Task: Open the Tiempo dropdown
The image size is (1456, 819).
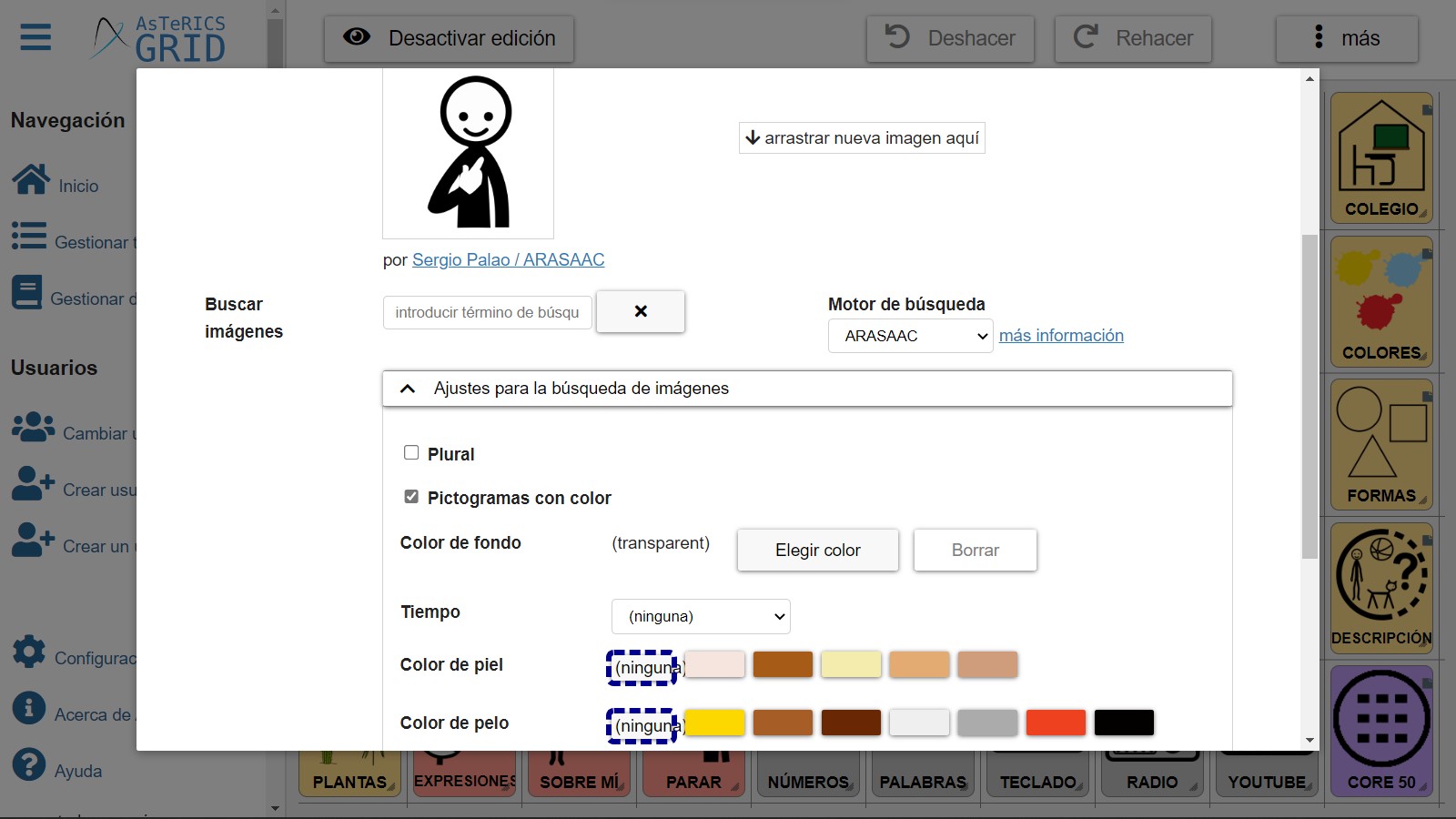Action: point(701,616)
